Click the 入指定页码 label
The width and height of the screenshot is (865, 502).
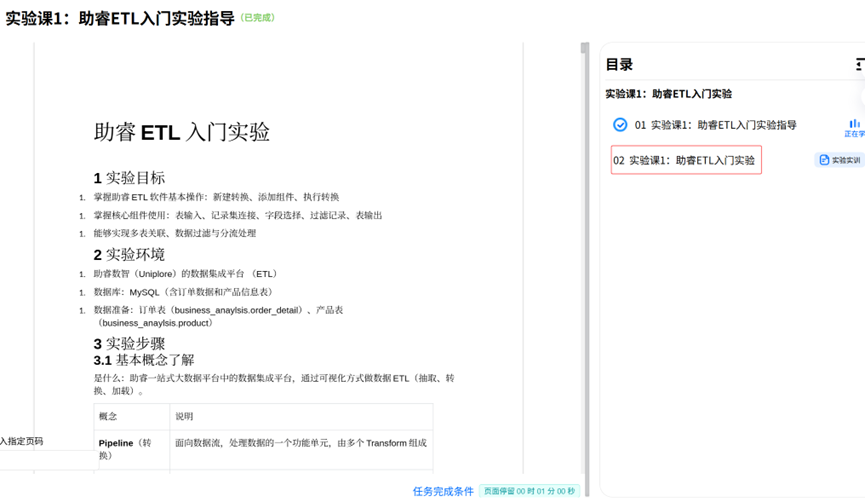pos(22,441)
